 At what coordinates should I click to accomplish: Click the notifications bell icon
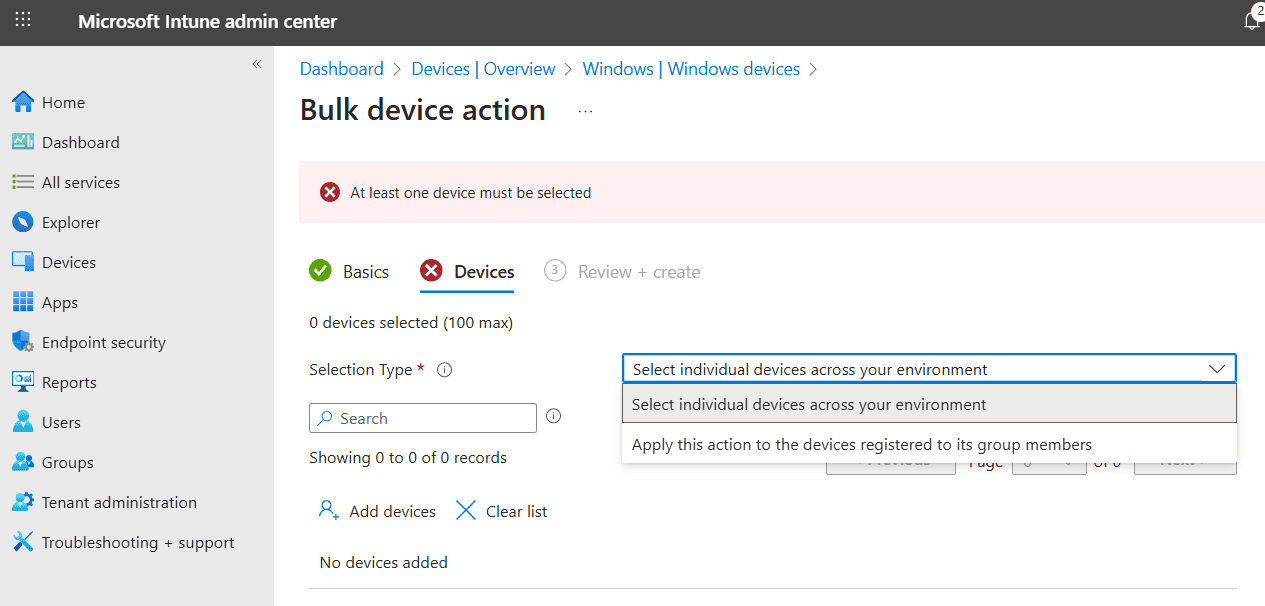tap(1251, 21)
